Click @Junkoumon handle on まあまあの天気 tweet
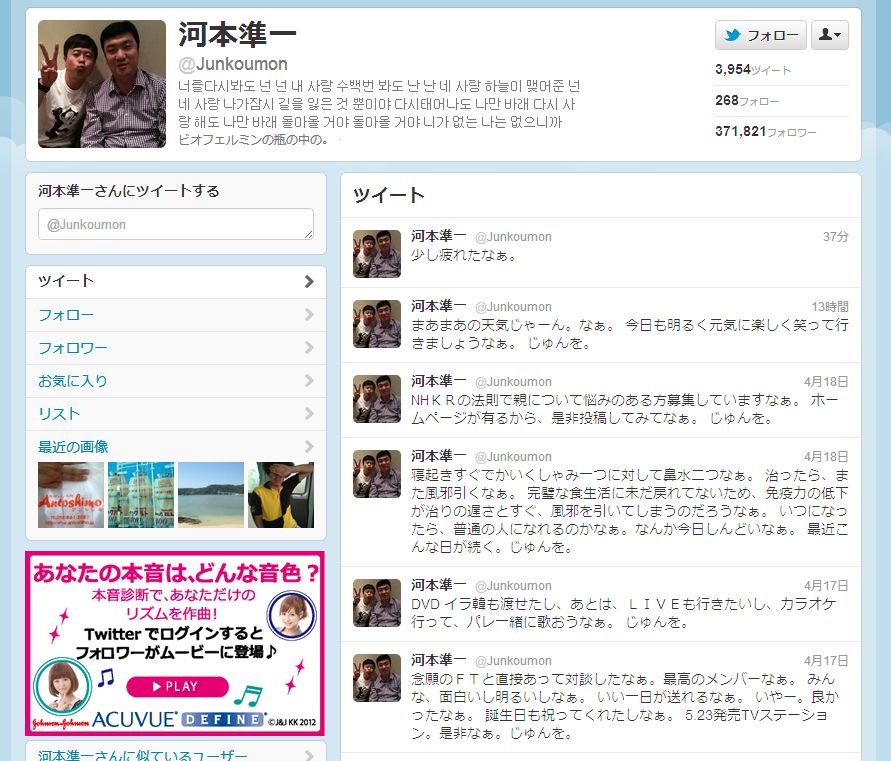This screenshot has width=891, height=761. (x=513, y=307)
